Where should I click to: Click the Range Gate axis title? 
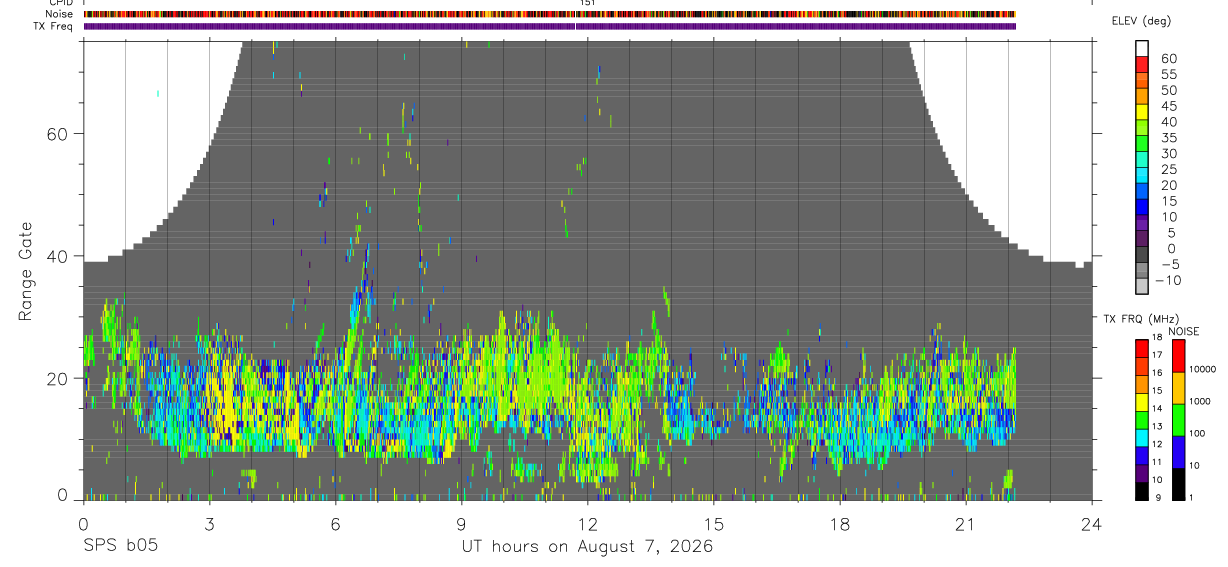click(25, 271)
